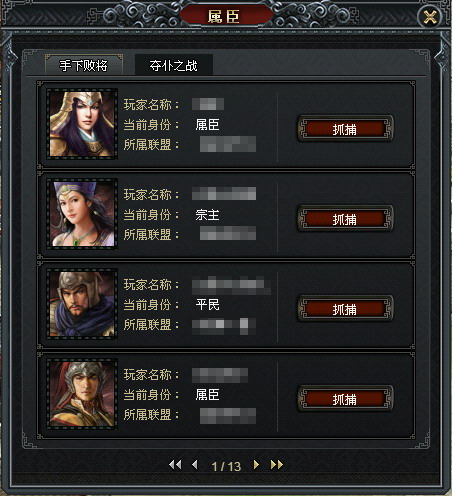Image resolution: width=453 pixels, height=497 pixels.
Task: Switch to the 手下败将 tab
Action: (x=84, y=65)
